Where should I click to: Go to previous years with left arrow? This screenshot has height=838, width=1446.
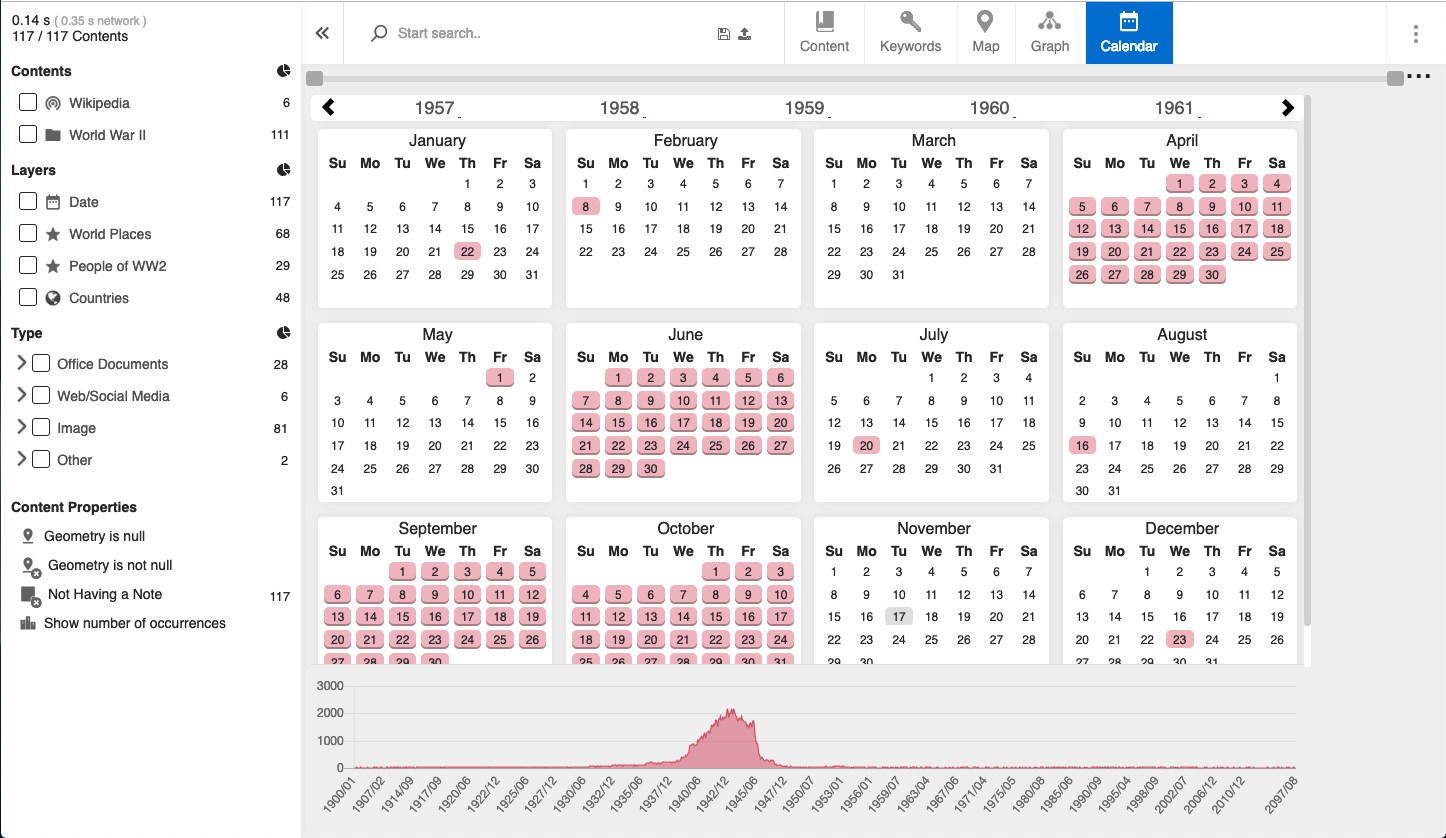click(328, 108)
